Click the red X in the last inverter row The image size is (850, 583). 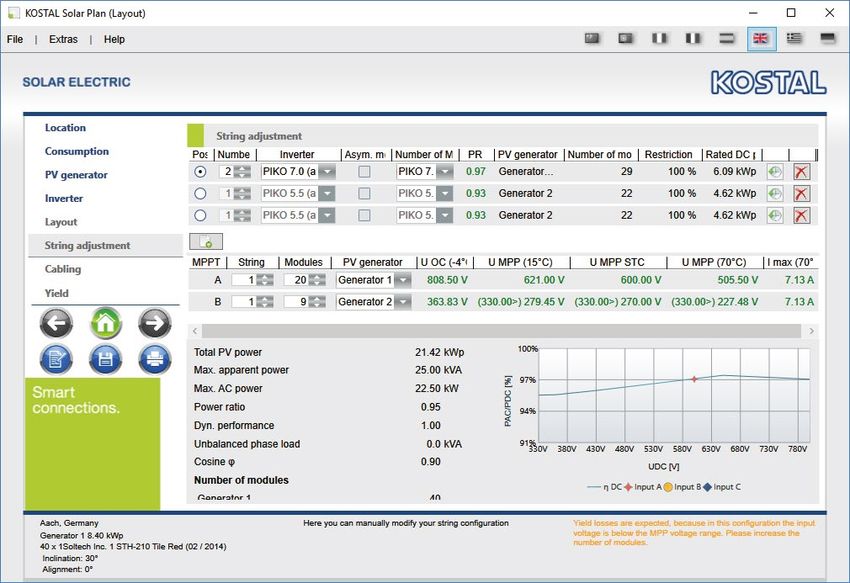click(x=801, y=215)
